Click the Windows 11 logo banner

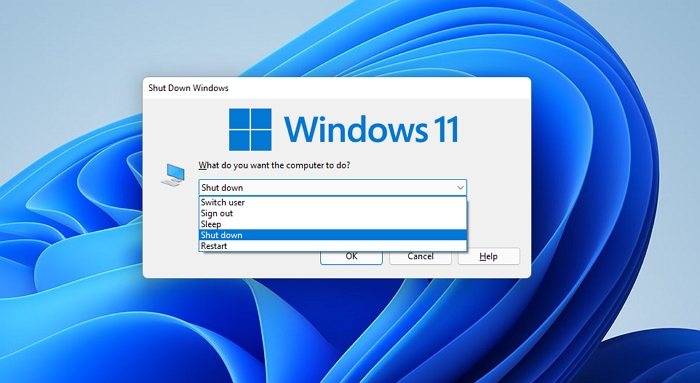(x=344, y=129)
